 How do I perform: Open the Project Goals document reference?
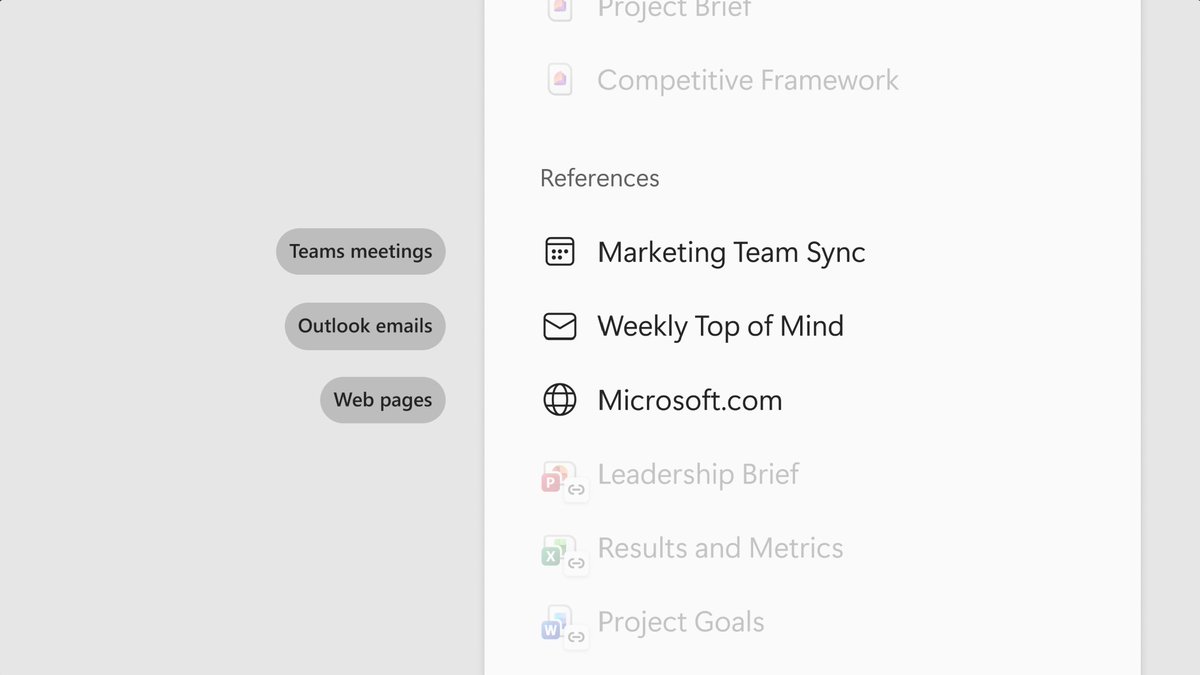681,622
